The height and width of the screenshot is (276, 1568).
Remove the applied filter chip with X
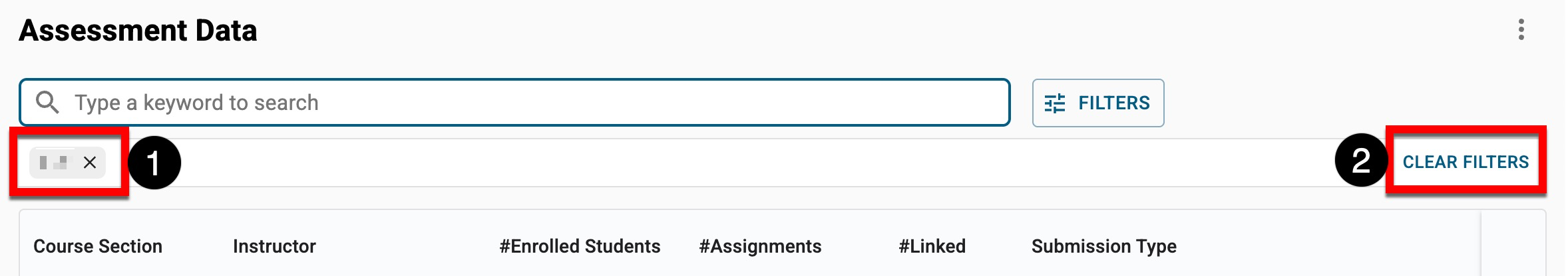point(90,163)
